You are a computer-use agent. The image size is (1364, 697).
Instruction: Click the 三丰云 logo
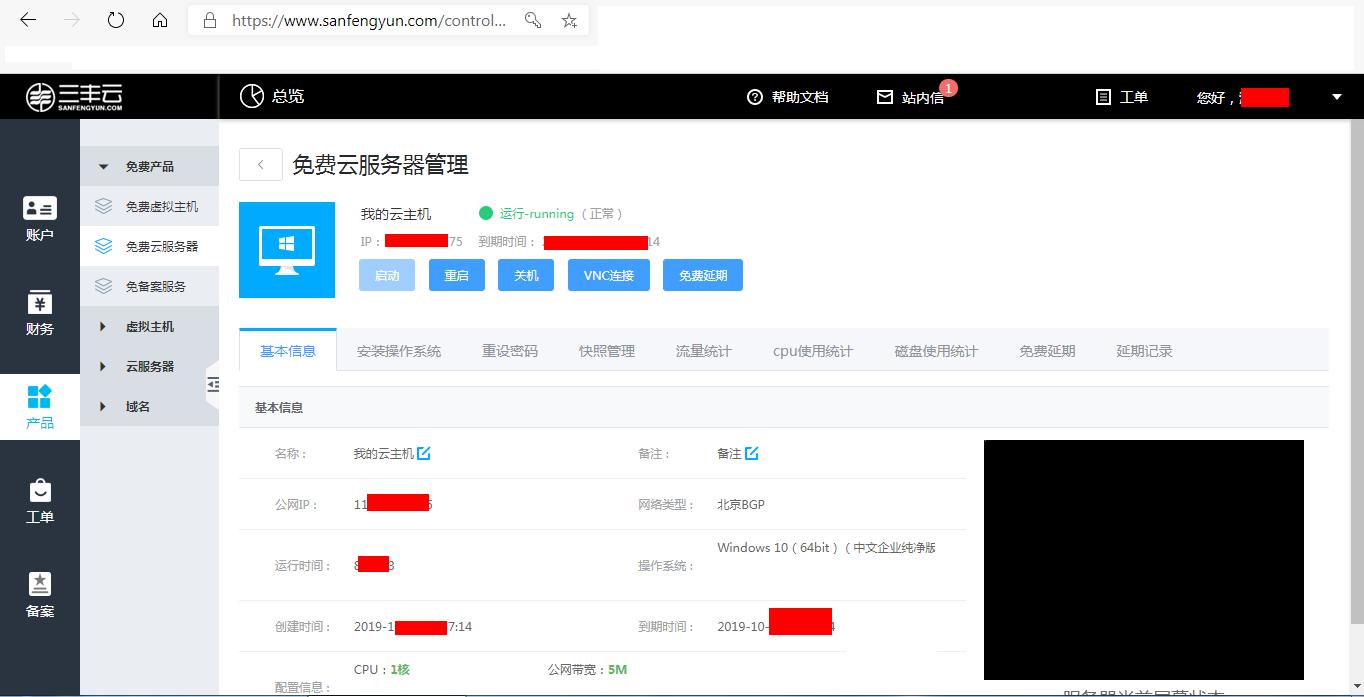(71, 95)
